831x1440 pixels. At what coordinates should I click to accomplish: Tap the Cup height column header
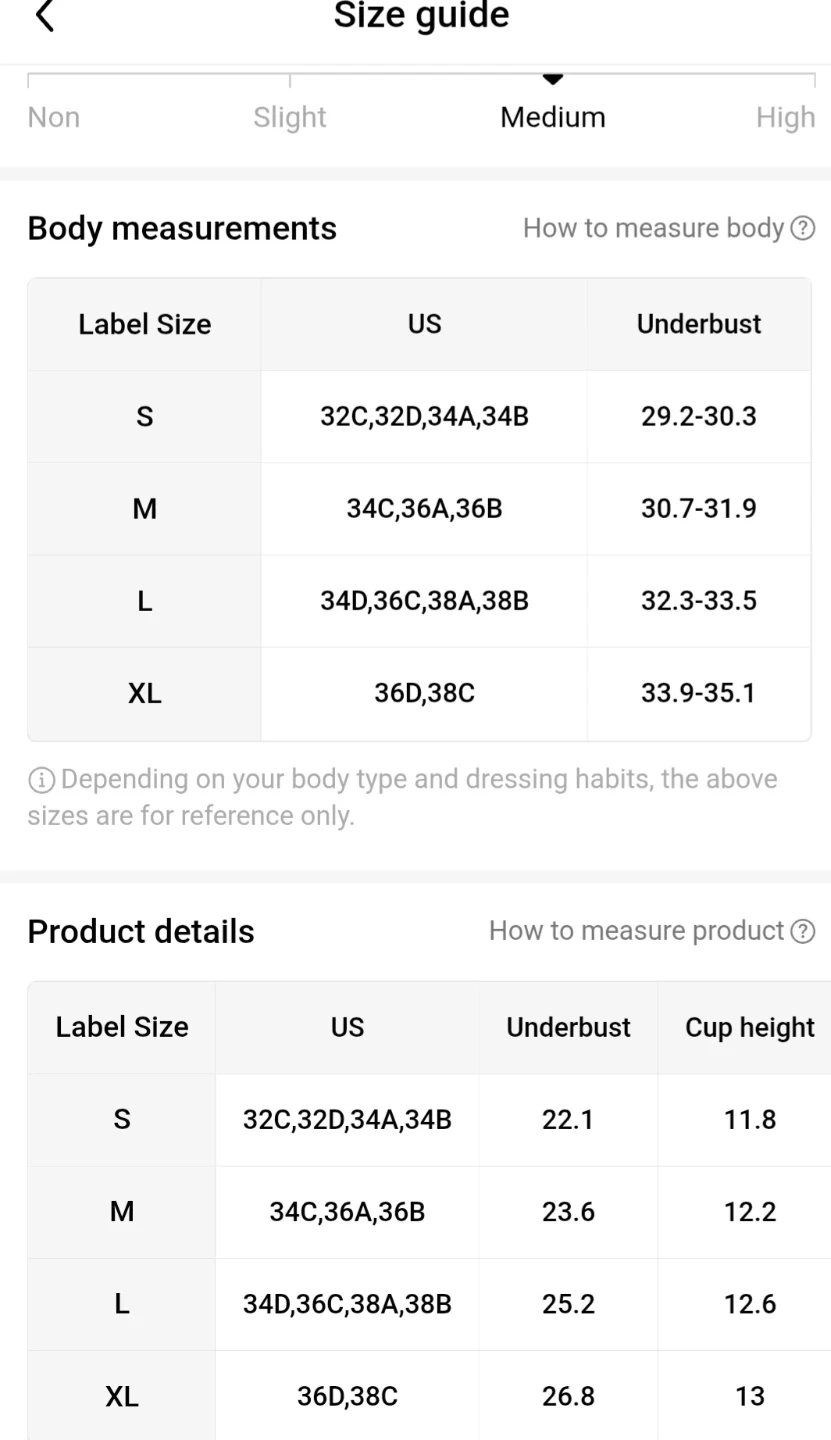pos(749,1027)
